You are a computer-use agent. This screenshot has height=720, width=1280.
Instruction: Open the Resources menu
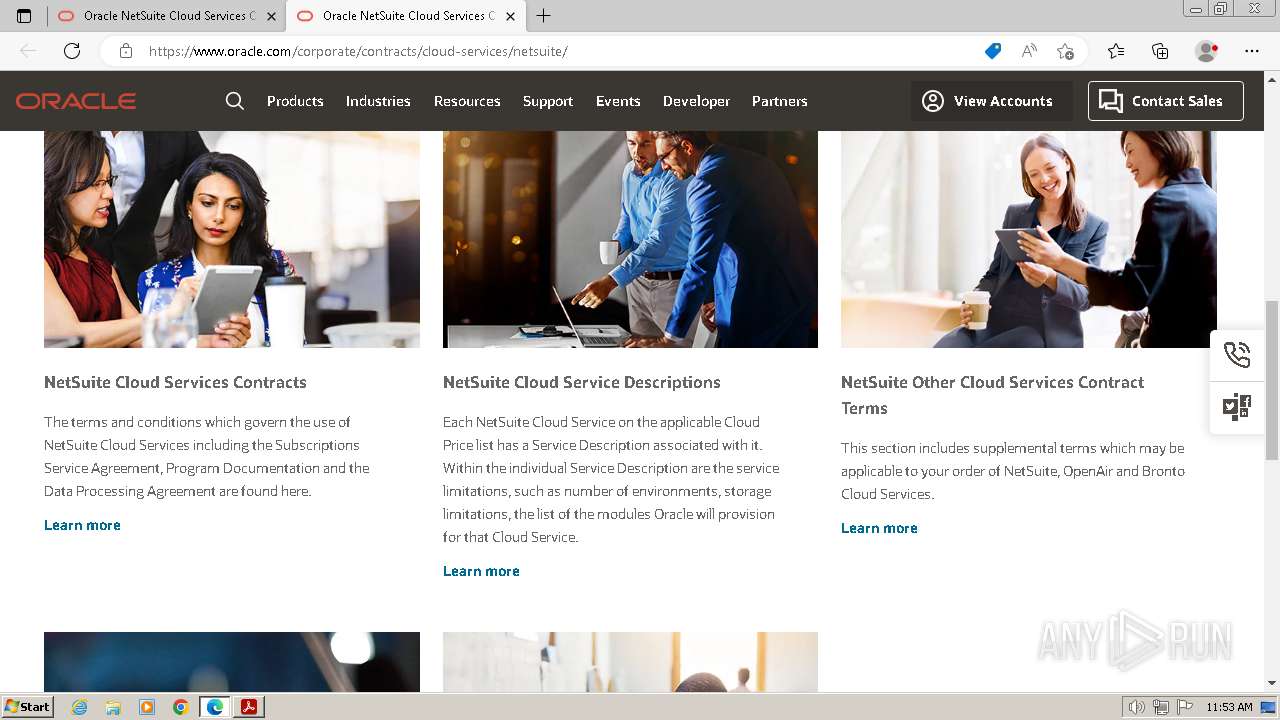(467, 101)
